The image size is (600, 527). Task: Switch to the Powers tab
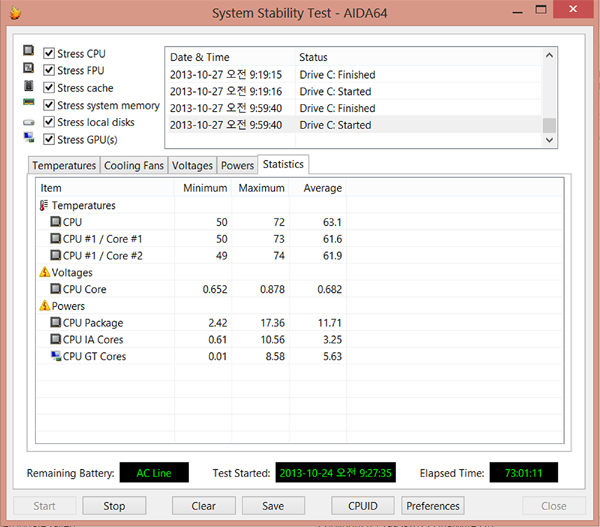click(237, 165)
